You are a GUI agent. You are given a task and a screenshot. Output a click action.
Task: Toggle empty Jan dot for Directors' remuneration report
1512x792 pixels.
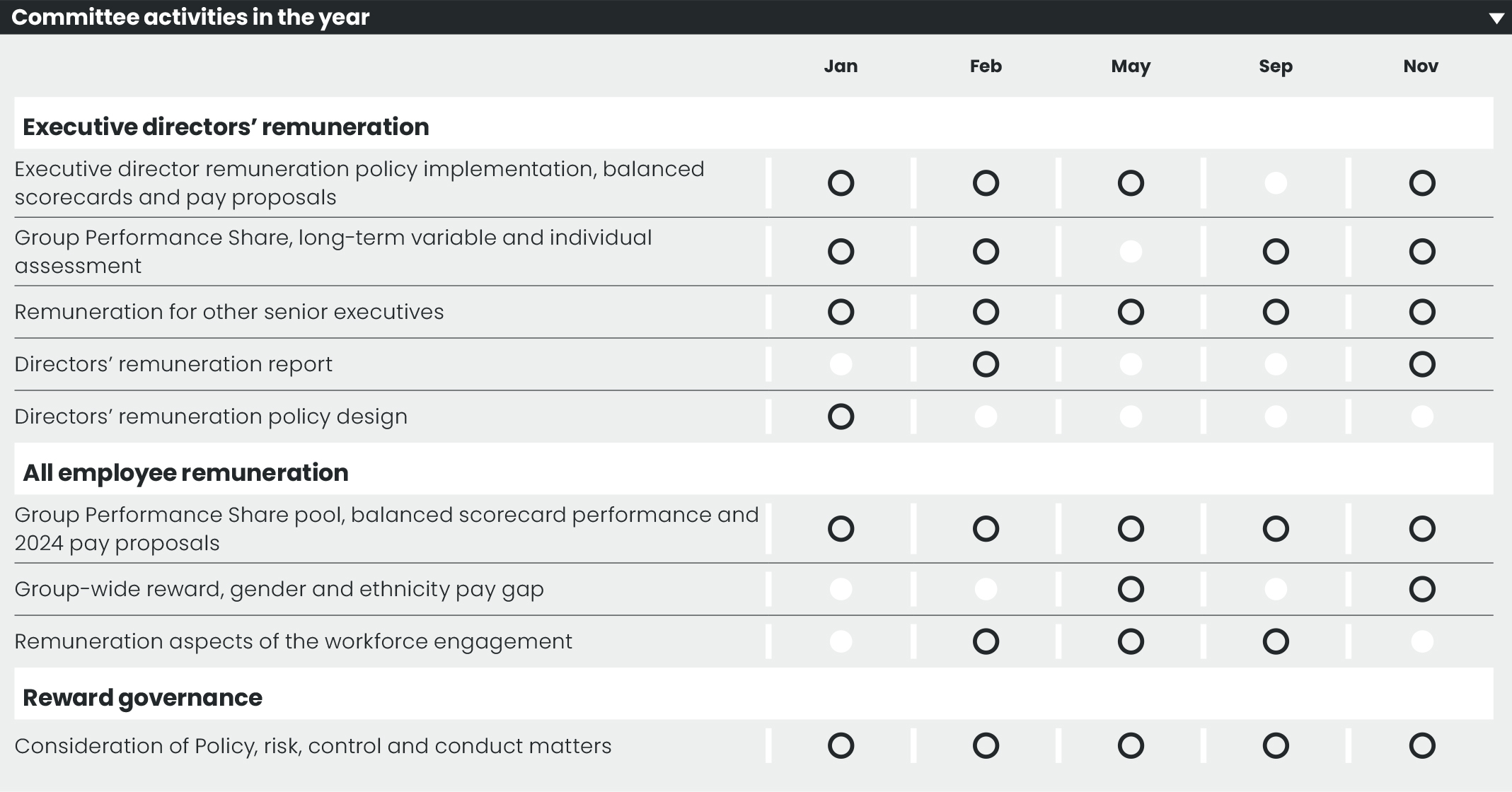tap(841, 364)
